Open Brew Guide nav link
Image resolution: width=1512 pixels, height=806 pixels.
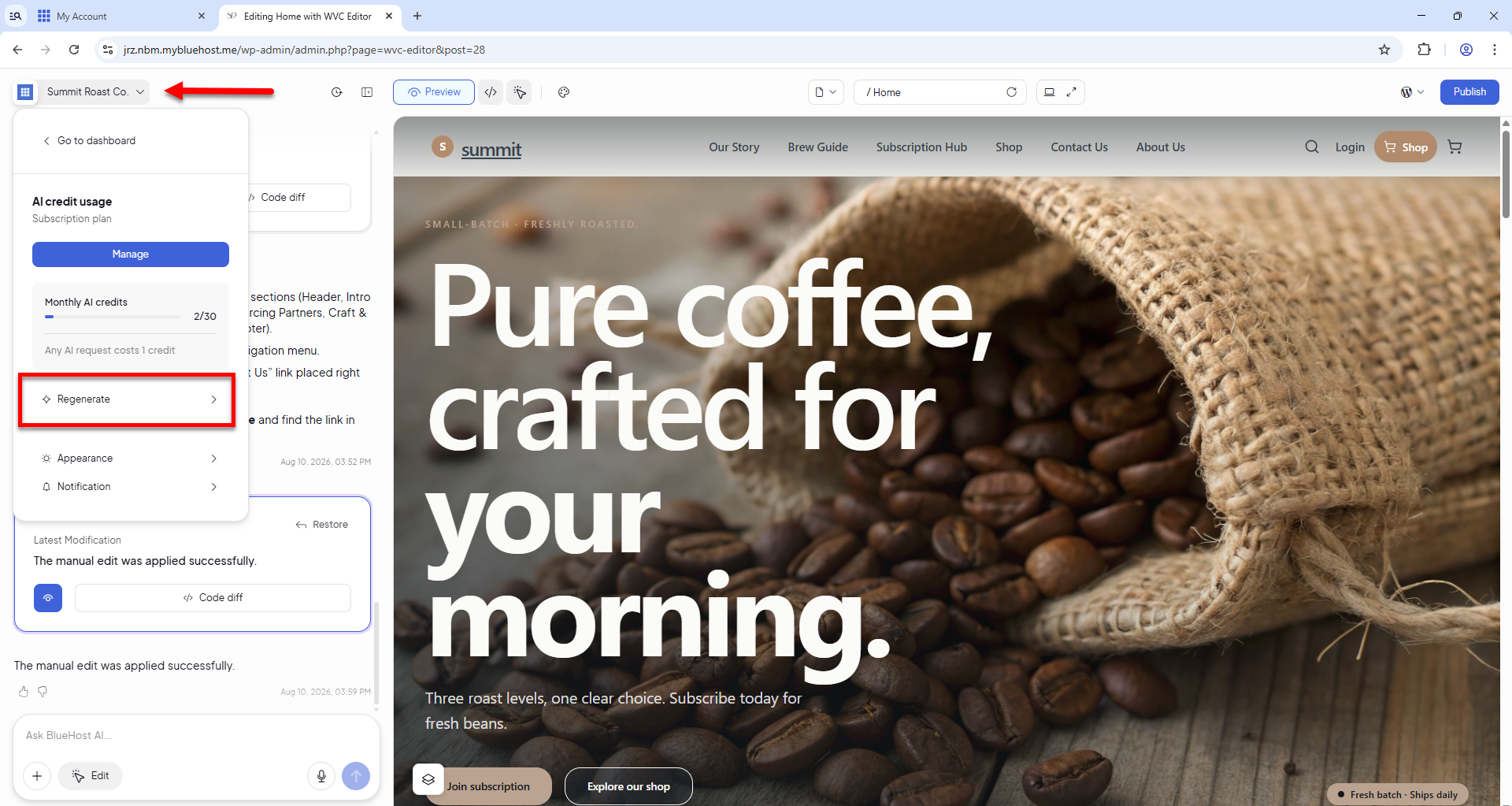[817, 147]
